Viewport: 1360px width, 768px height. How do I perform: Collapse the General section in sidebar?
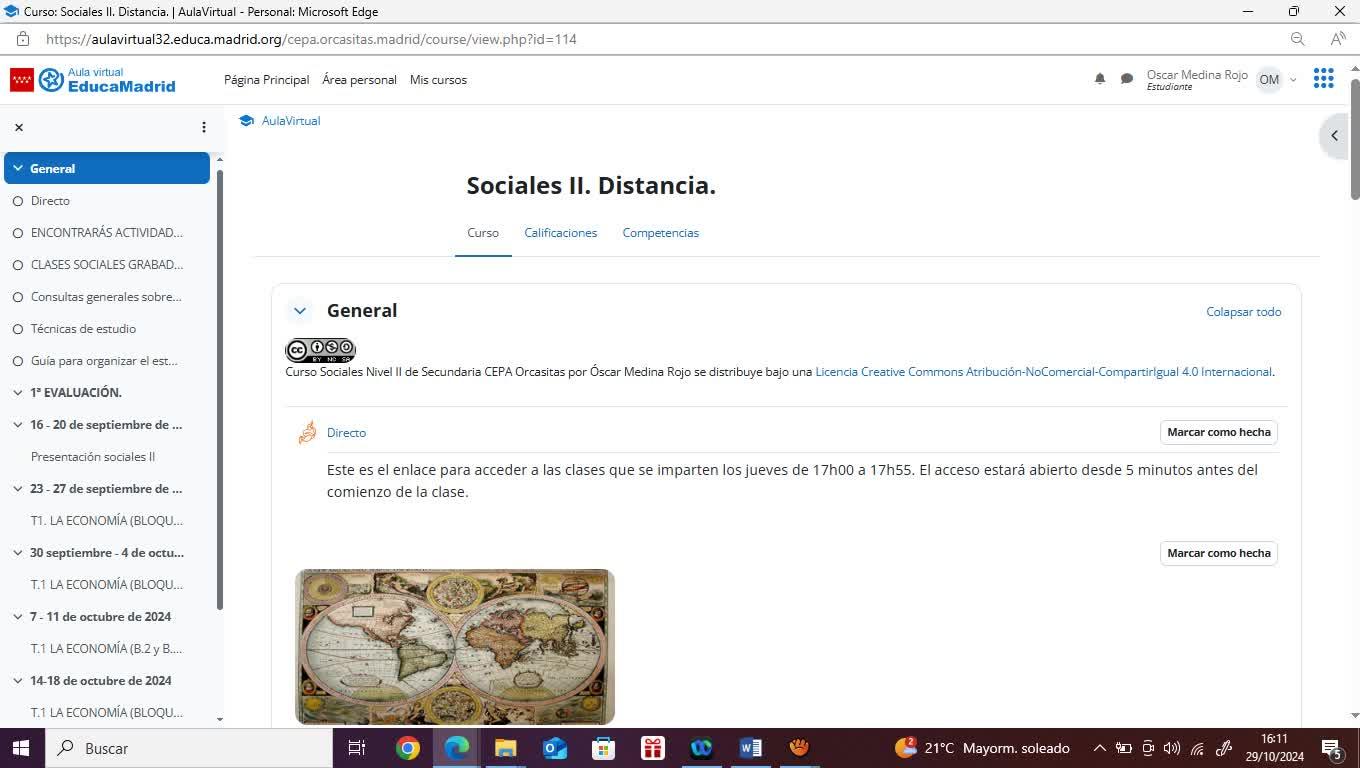coord(18,168)
